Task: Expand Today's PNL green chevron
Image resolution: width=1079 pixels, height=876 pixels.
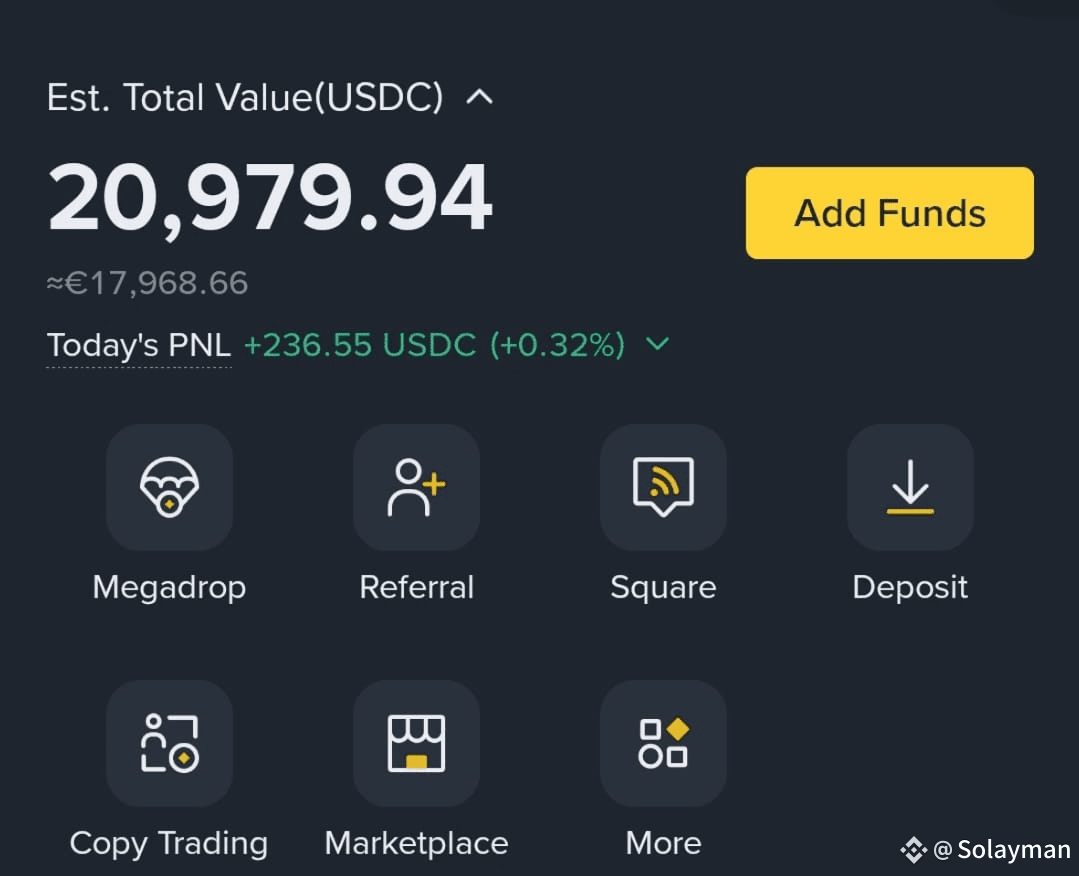Action: 658,343
